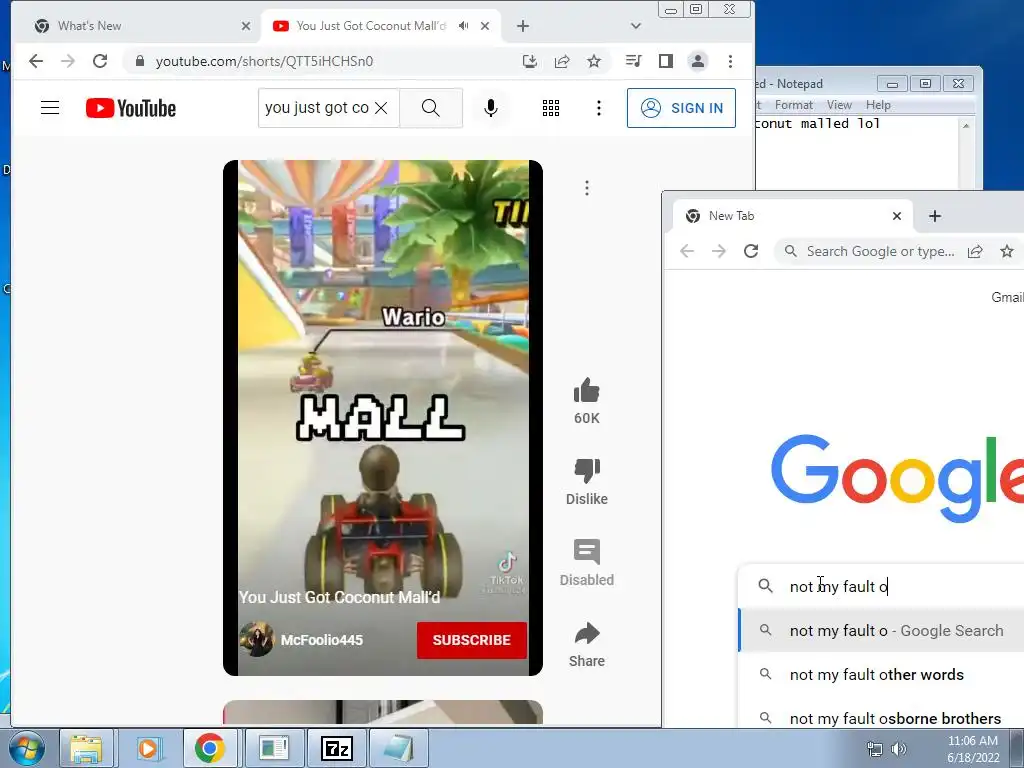
Task: Open the Chrome profile avatar
Action: (697, 61)
